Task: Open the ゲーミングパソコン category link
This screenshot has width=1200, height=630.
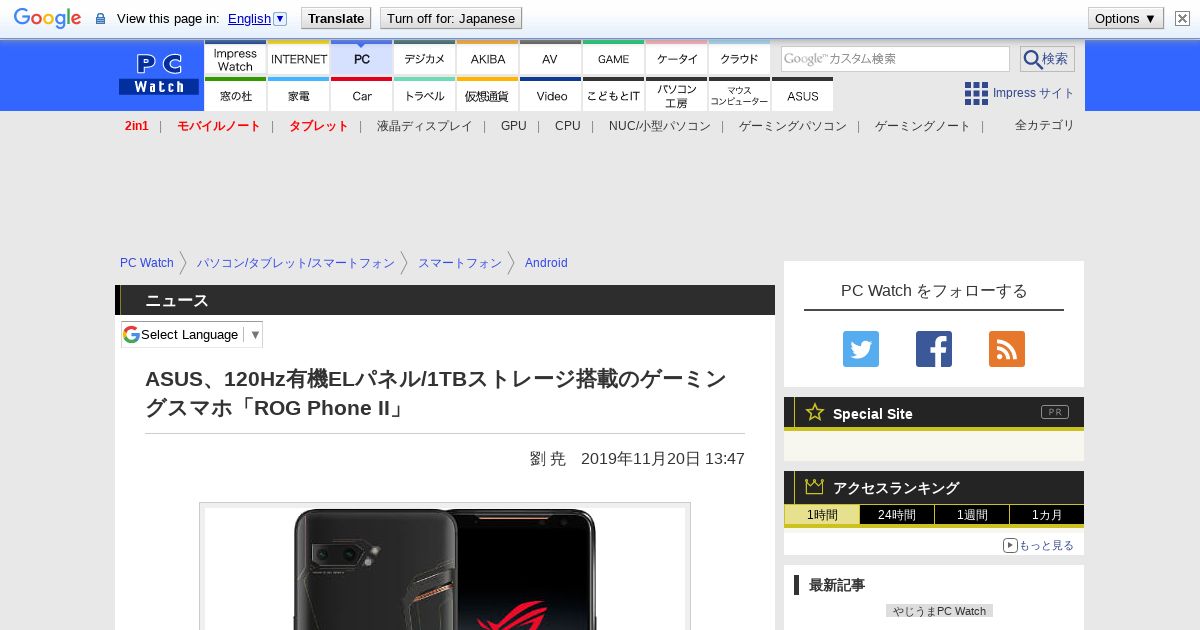Action: [x=793, y=126]
